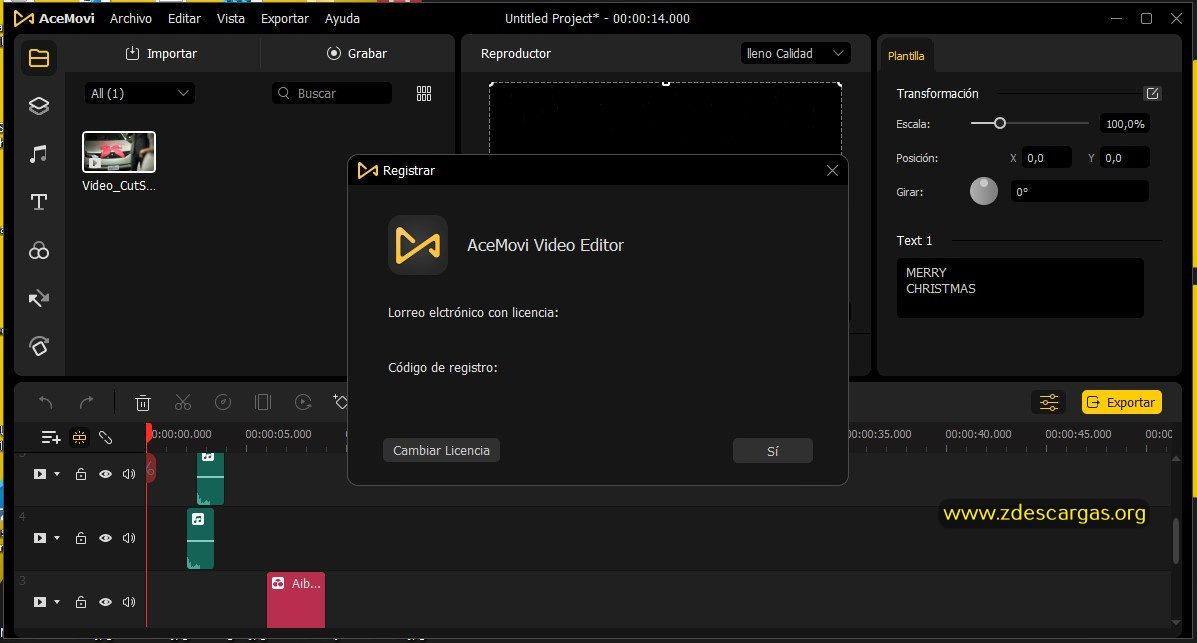This screenshot has height=643, width=1197.
Task: Toggle lock on track 5
Action: click(x=80, y=474)
